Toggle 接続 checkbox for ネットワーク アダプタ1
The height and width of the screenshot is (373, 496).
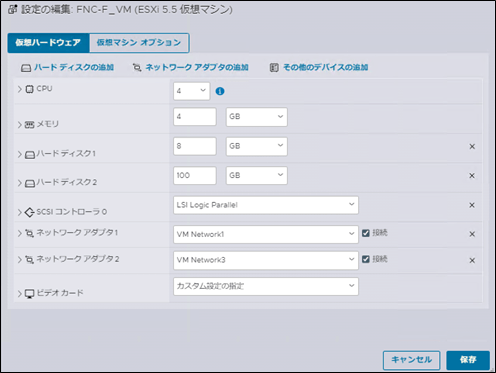[366, 233]
